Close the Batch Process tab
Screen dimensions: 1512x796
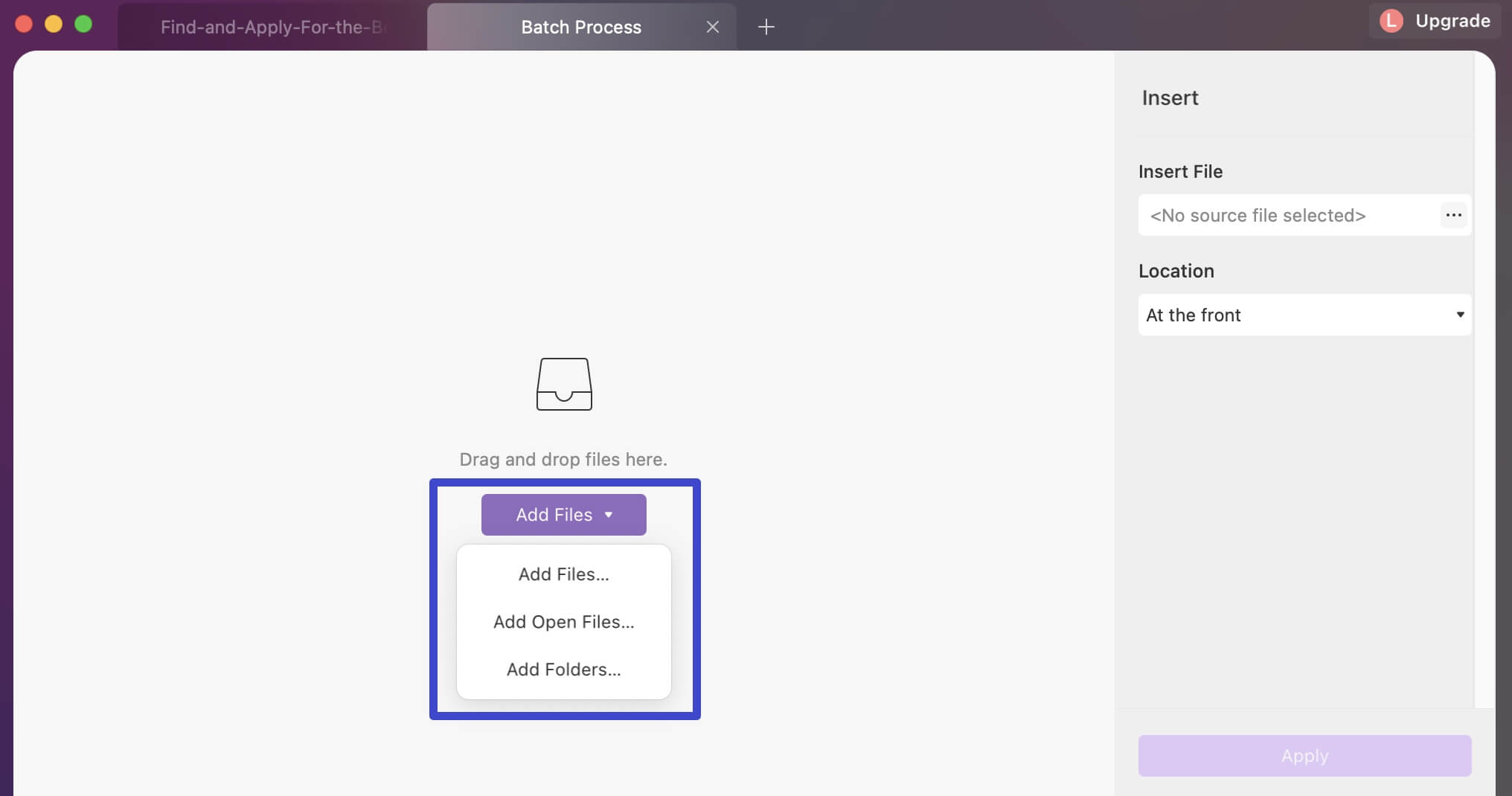click(x=712, y=27)
